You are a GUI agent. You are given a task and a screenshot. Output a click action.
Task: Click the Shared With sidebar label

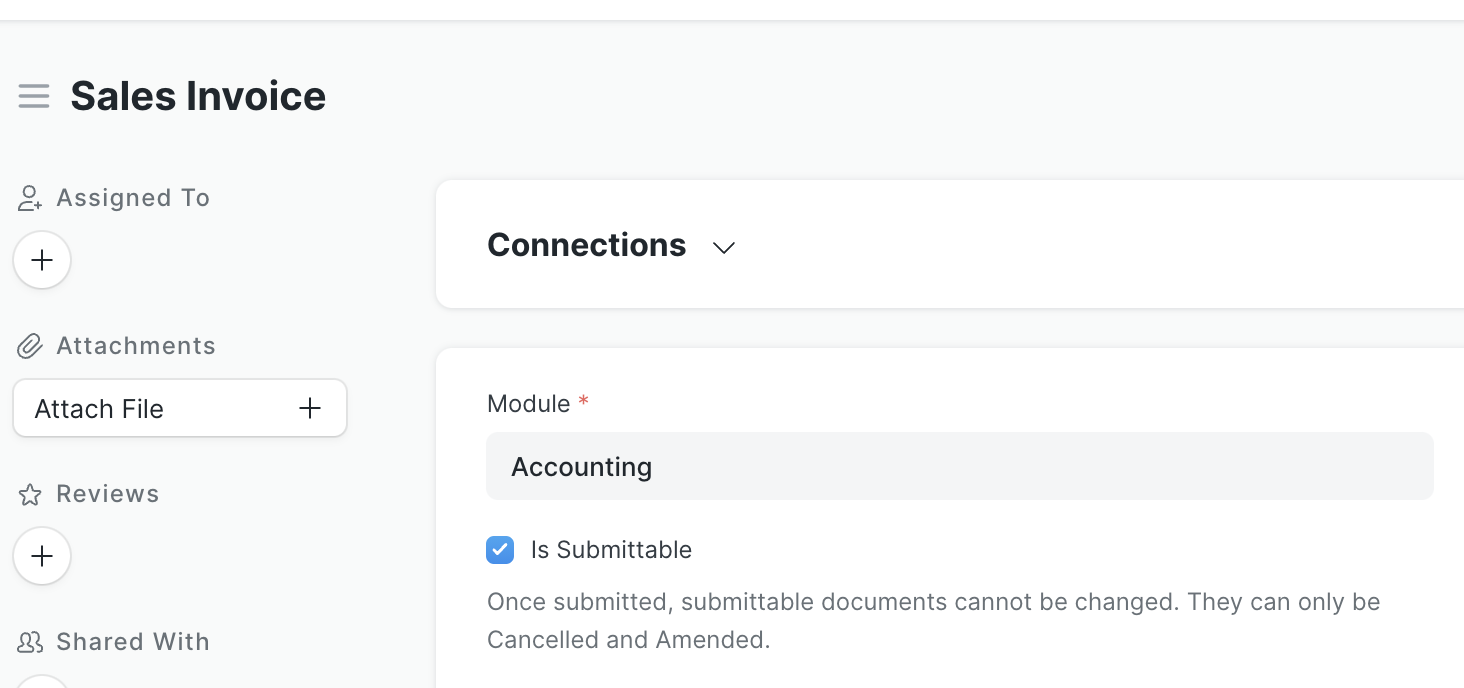pos(133,642)
